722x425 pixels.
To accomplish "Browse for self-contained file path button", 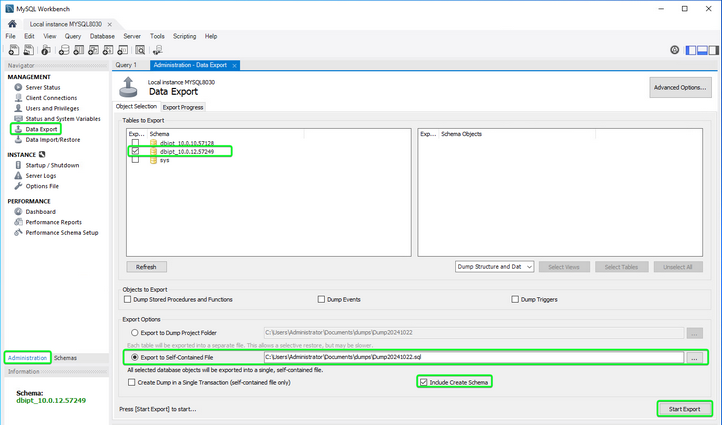I will click(694, 357).
